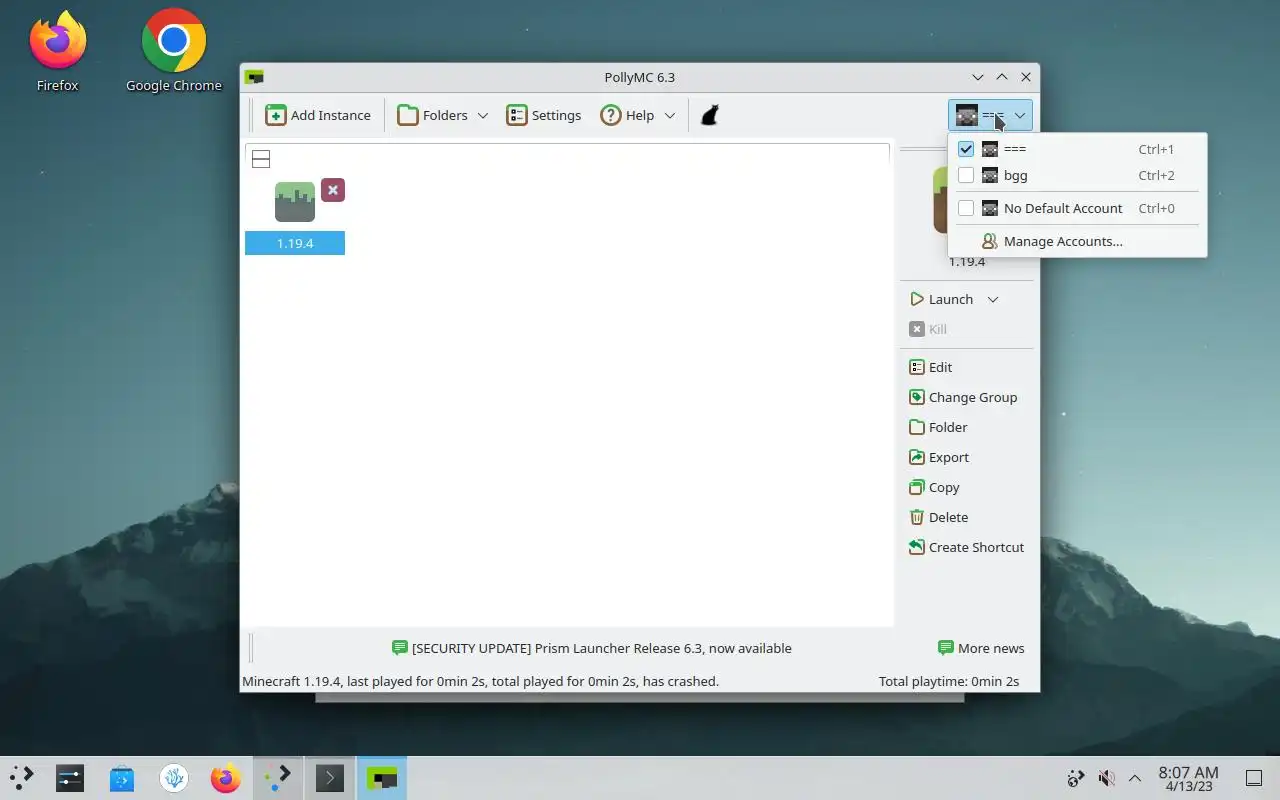Collapse the instance group header
The width and height of the screenshot is (1280, 800).
pyautogui.click(x=261, y=159)
